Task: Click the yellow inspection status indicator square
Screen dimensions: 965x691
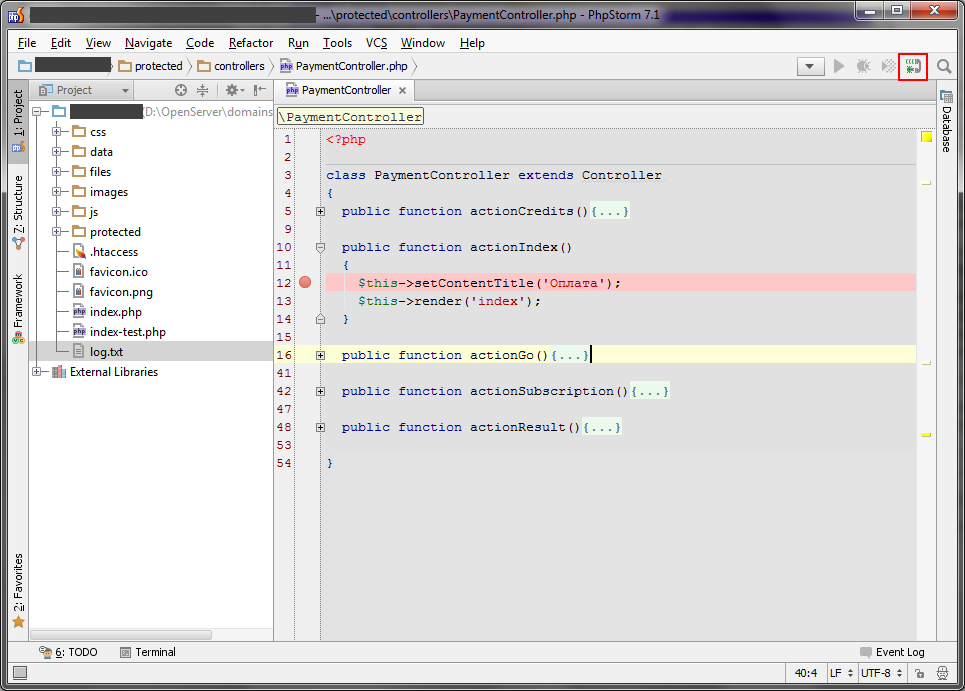Action: click(926, 137)
